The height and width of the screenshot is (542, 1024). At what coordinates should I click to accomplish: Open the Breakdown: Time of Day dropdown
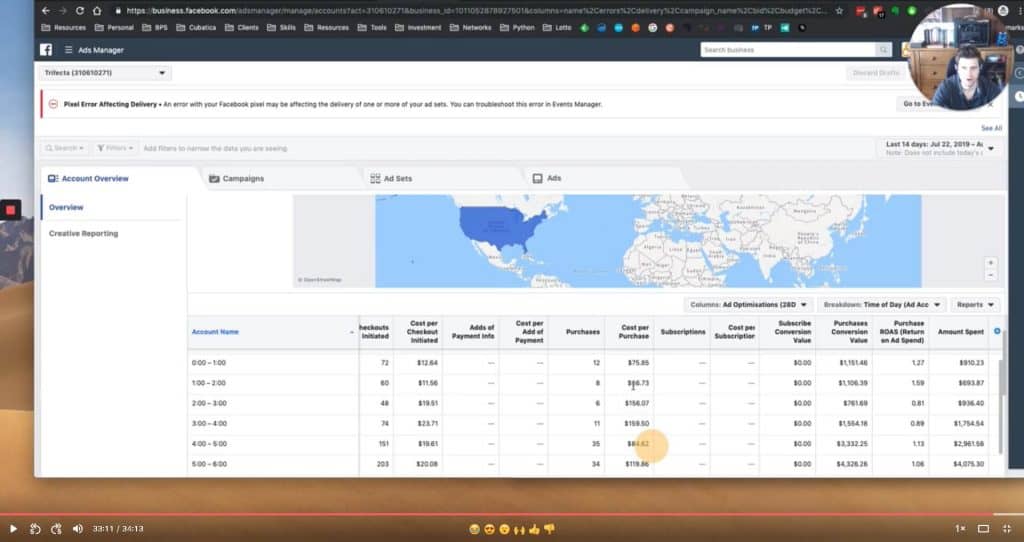pyautogui.click(x=880, y=304)
